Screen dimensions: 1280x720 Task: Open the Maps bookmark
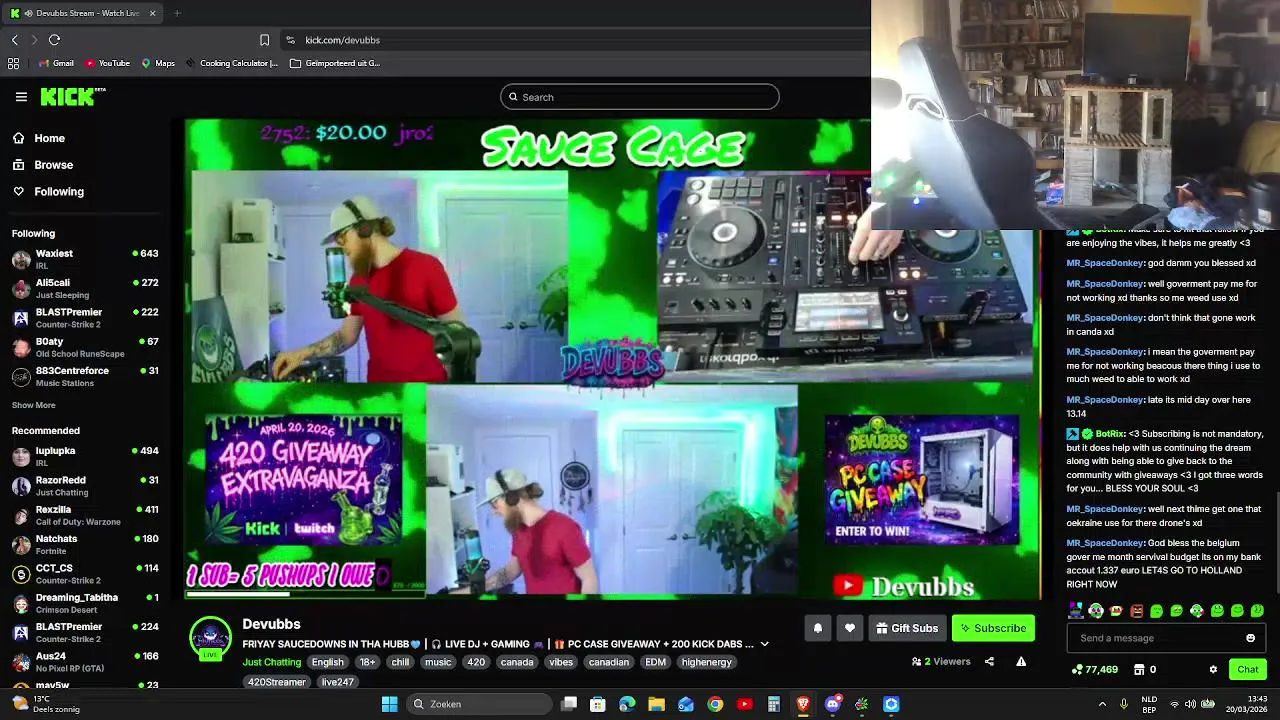click(x=158, y=63)
